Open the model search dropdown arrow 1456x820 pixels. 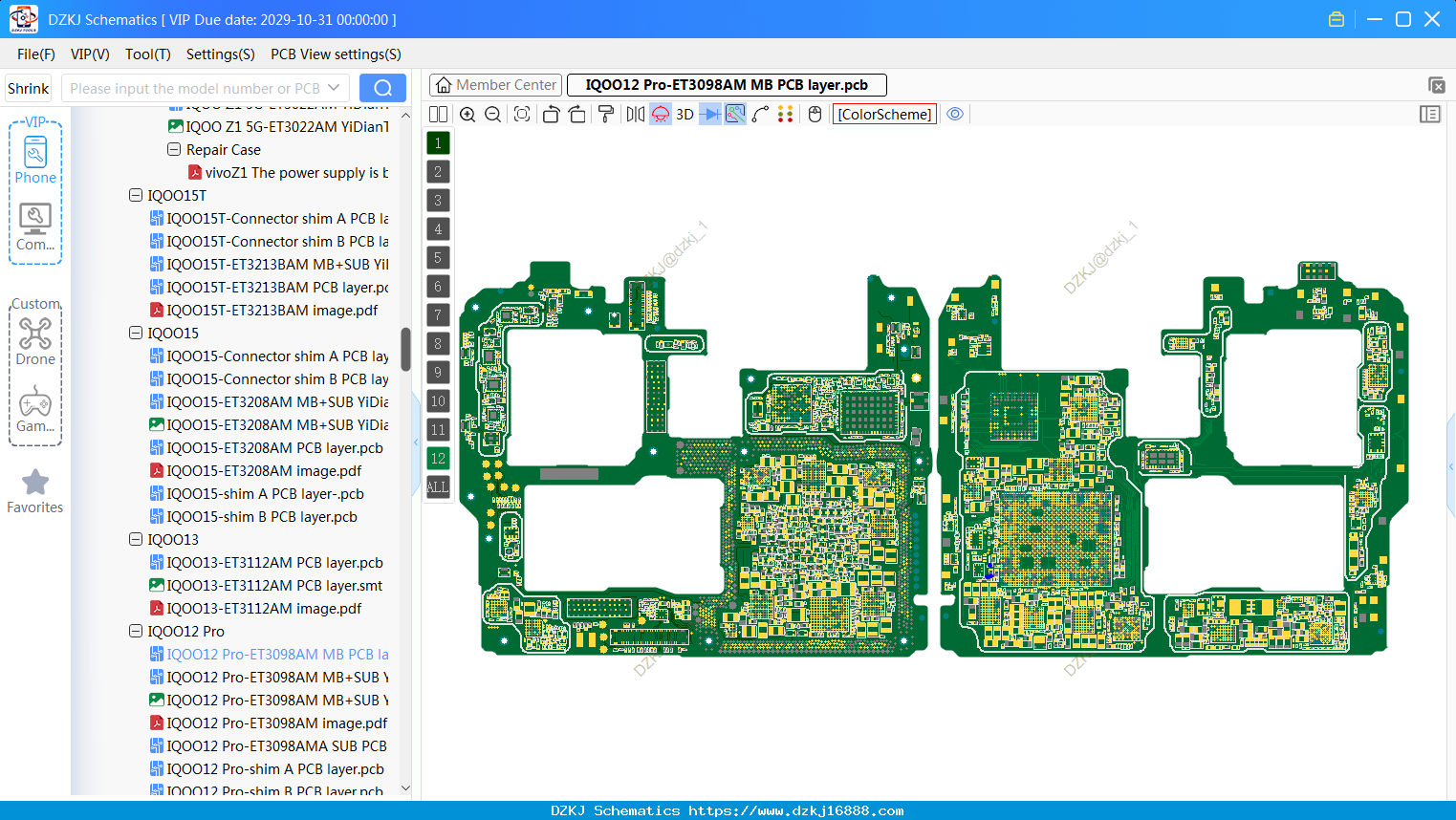coord(335,88)
